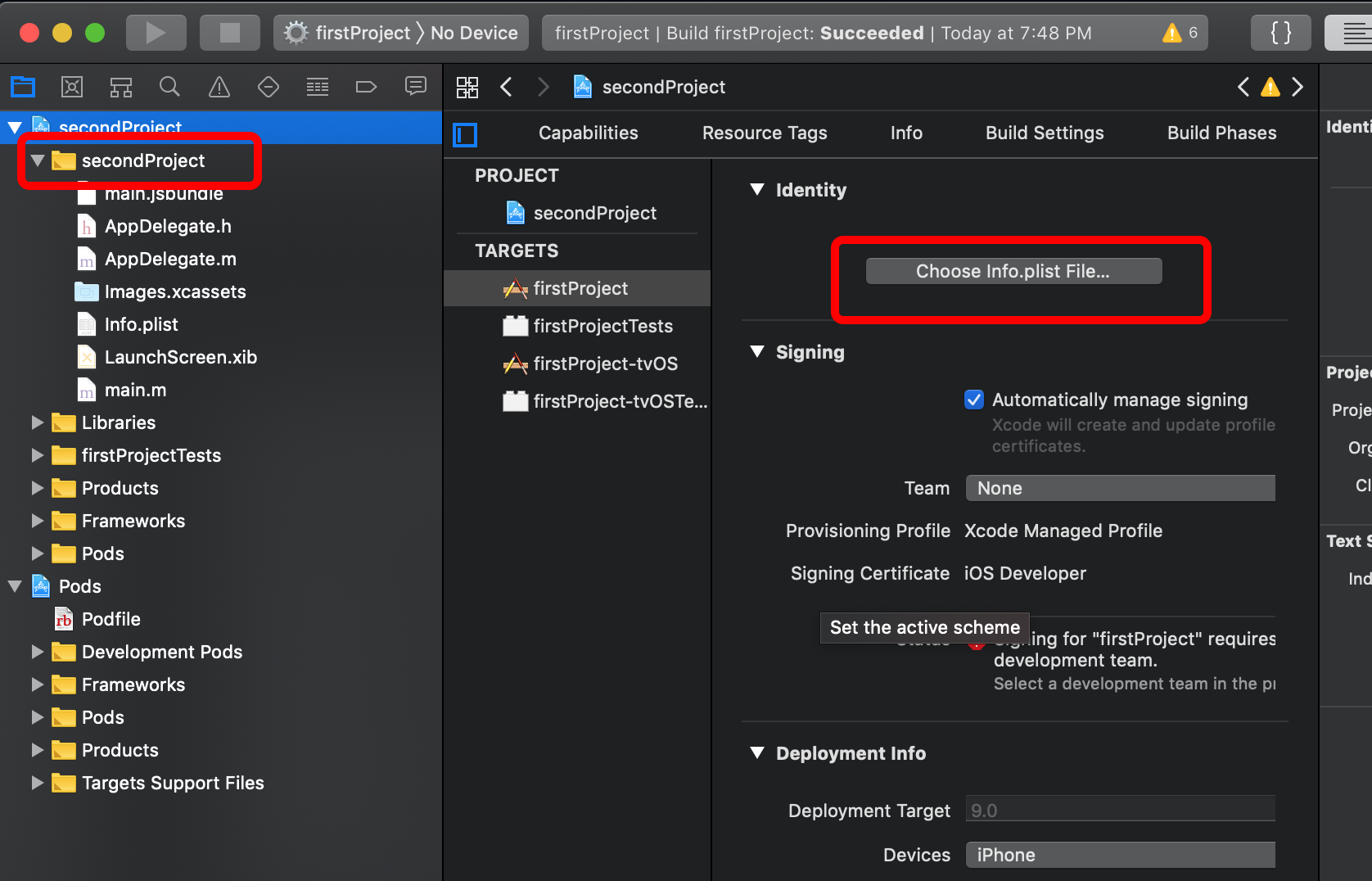The image size is (1372, 881).
Task: Expand the Libraries folder
Action: click(x=38, y=422)
